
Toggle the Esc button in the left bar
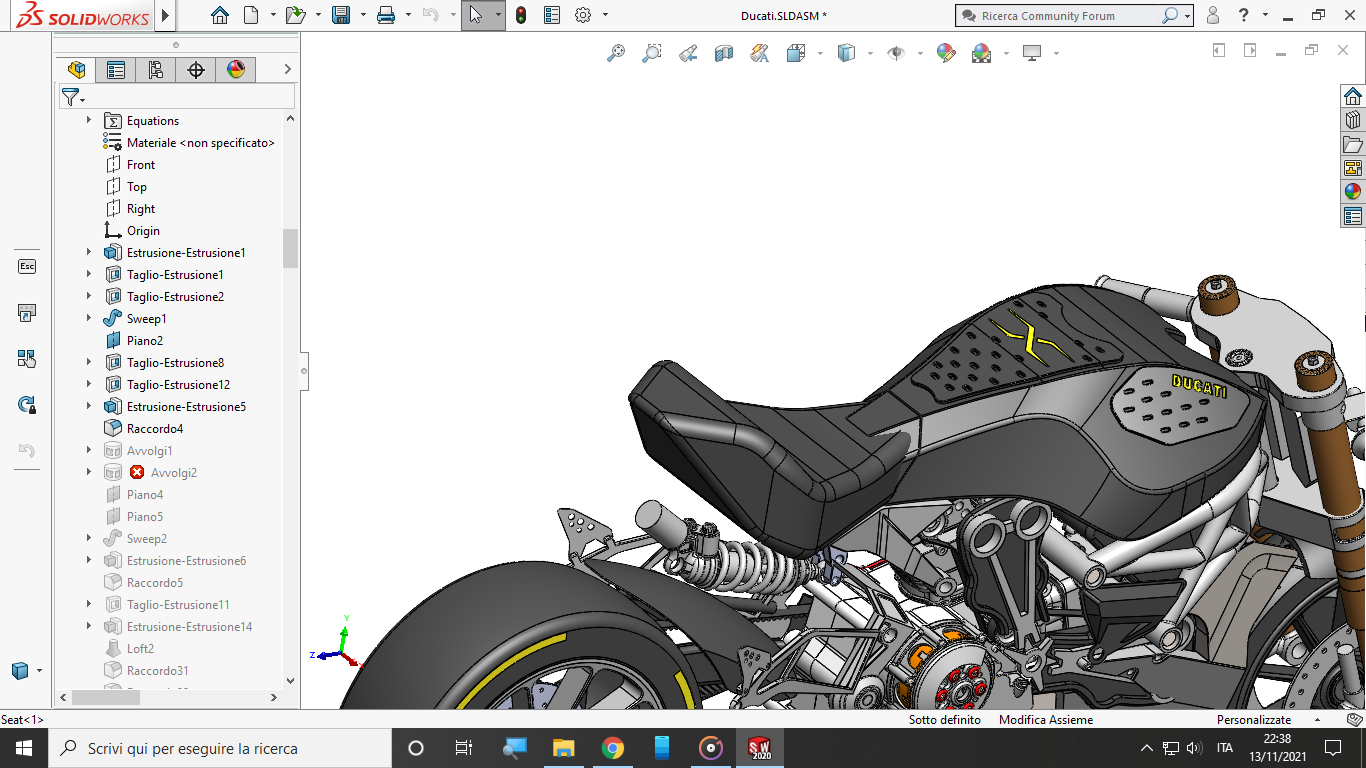coord(27,266)
